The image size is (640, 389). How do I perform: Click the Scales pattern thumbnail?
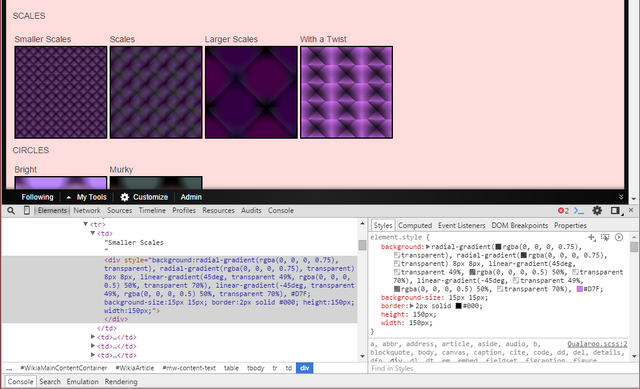pos(156,92)
